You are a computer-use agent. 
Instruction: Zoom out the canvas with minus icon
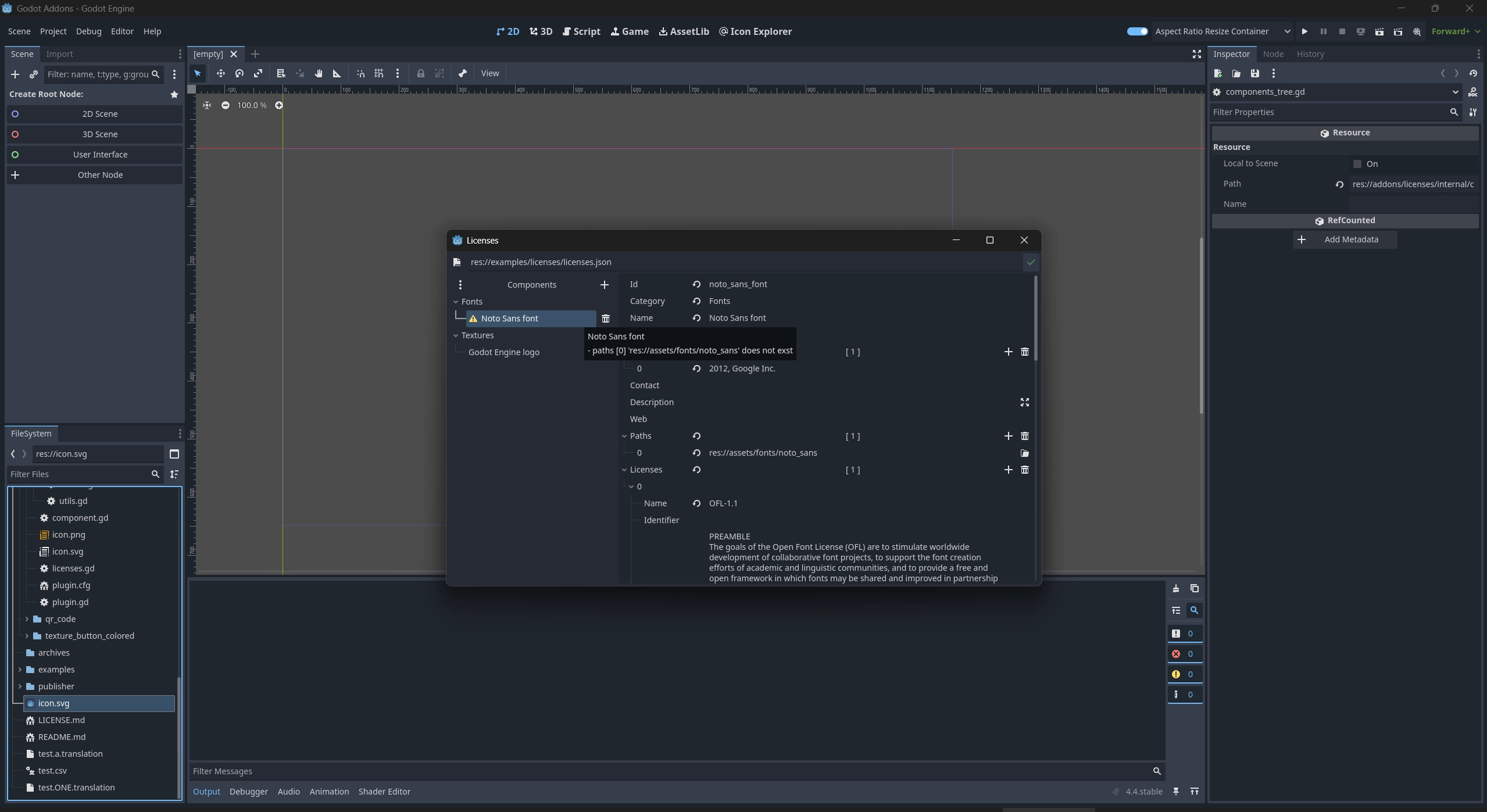pos(226,105)
